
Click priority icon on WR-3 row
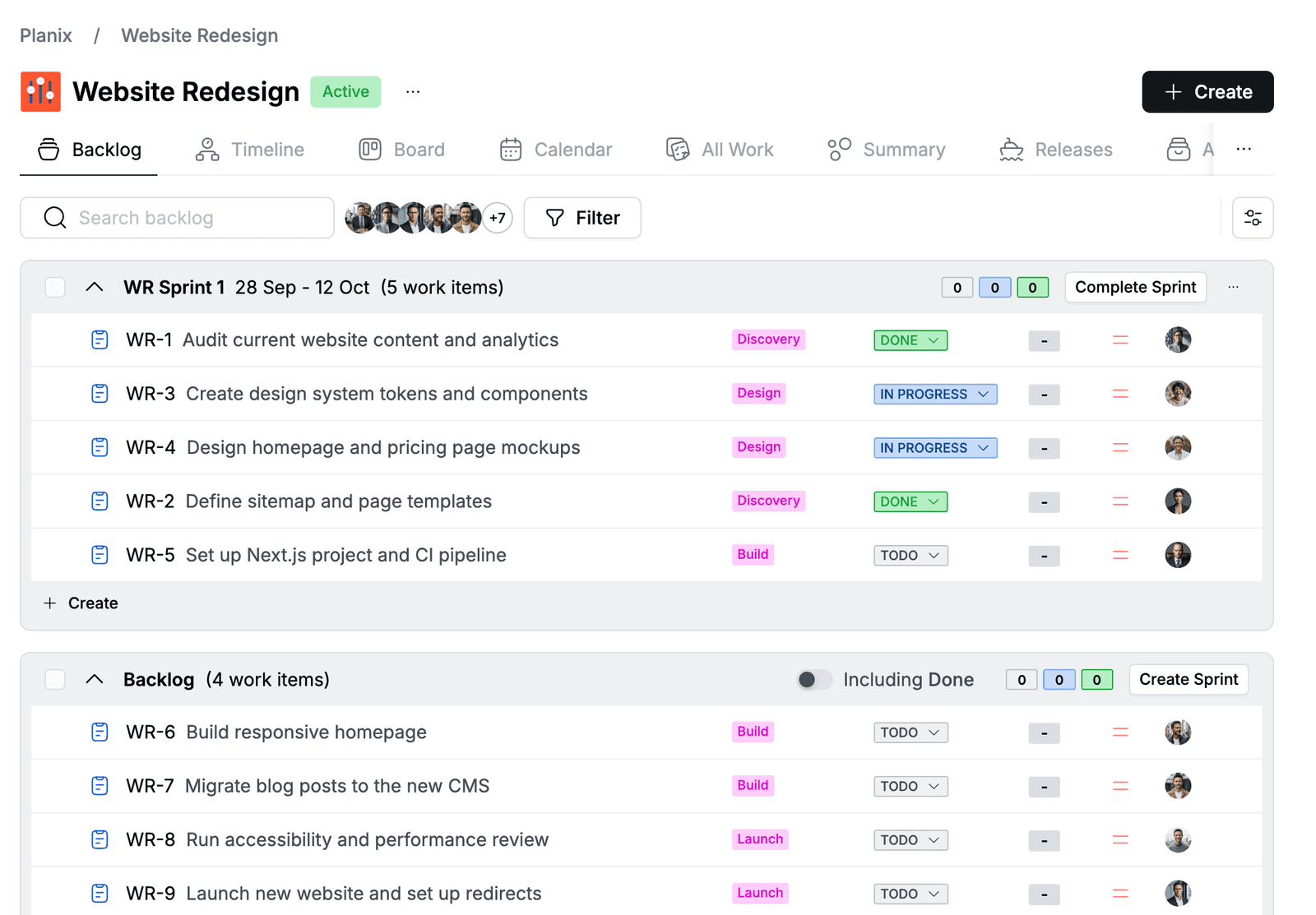click(x=1120, y=394)
